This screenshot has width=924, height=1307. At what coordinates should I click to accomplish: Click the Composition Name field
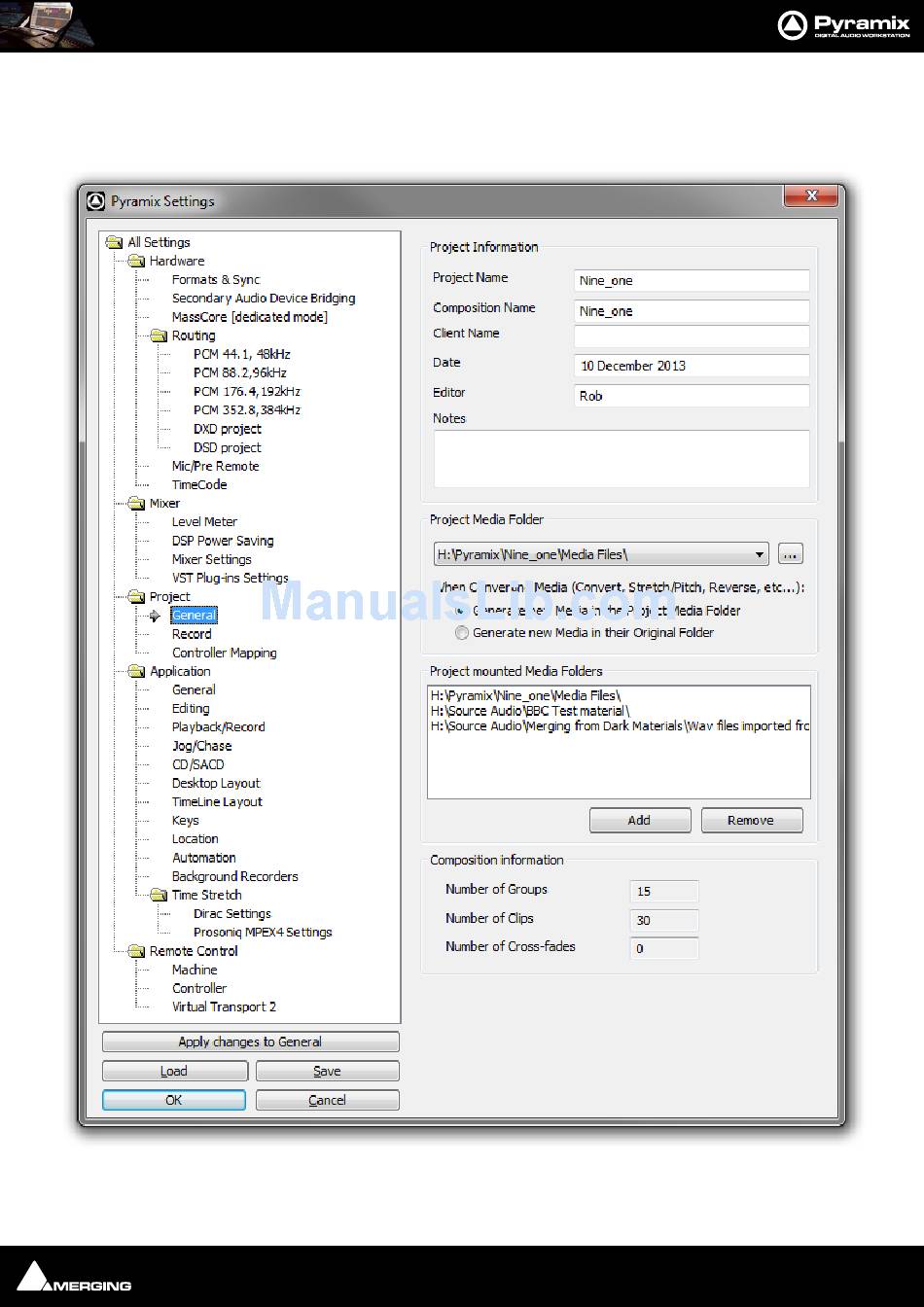[692, 311]
